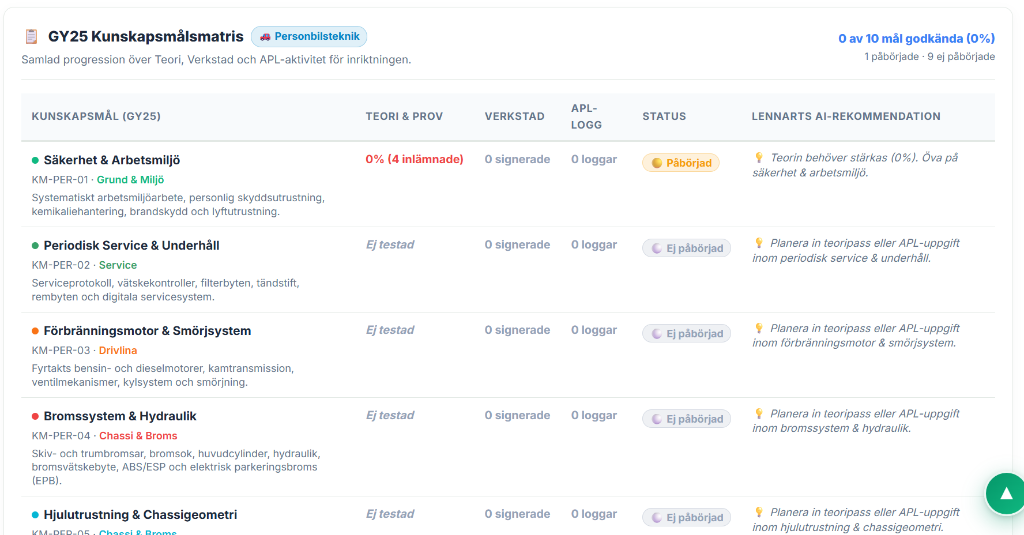The width and height of the screenshot is (1024, 535).
Task: Click the APL-Logg column header
Action: pyautogui.click(x=586, y=116)
